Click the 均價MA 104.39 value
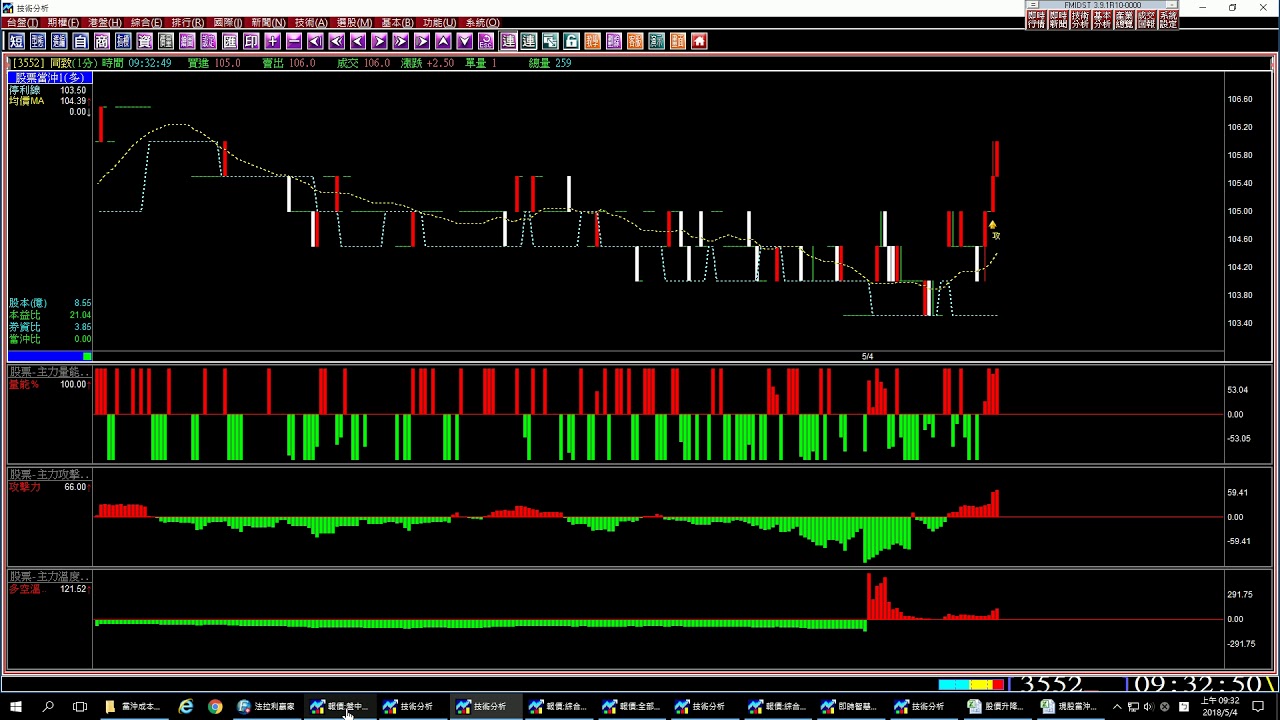Screen dimensions: 1280x720 73,101
